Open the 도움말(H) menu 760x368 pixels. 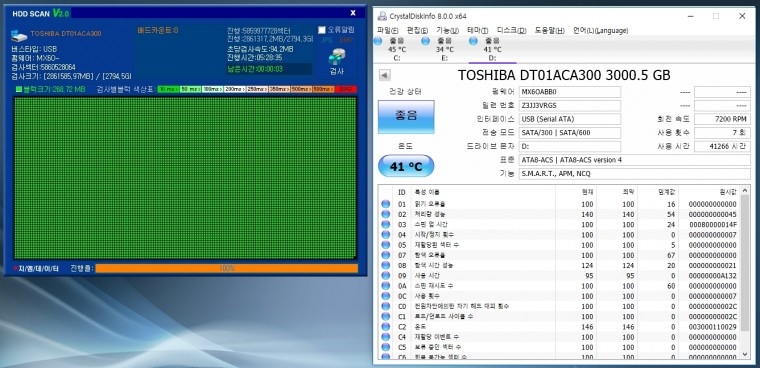550,31
